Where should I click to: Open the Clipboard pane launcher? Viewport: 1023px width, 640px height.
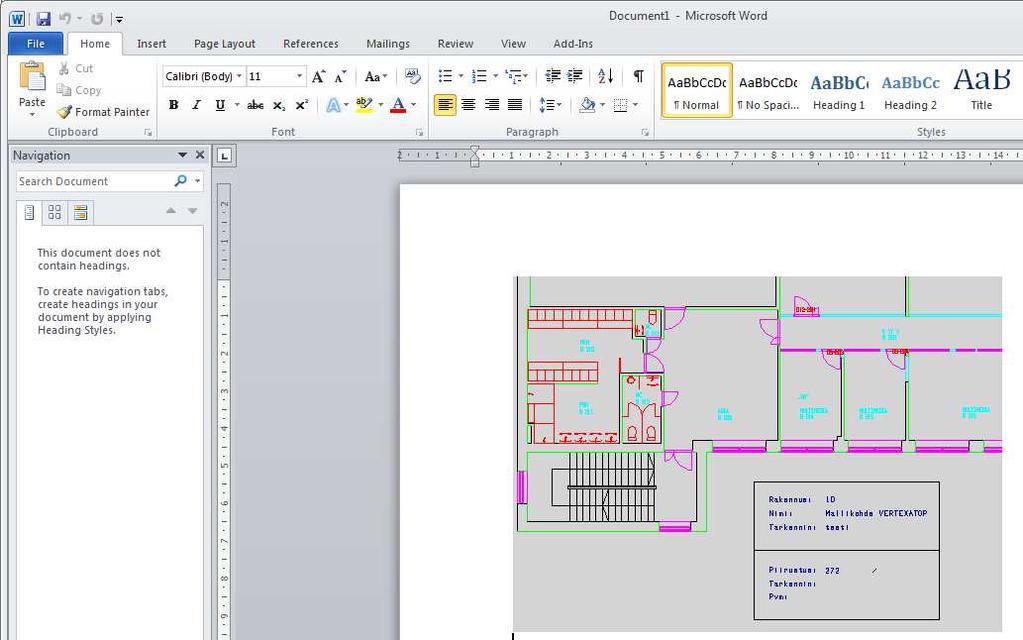click(148, 132)
